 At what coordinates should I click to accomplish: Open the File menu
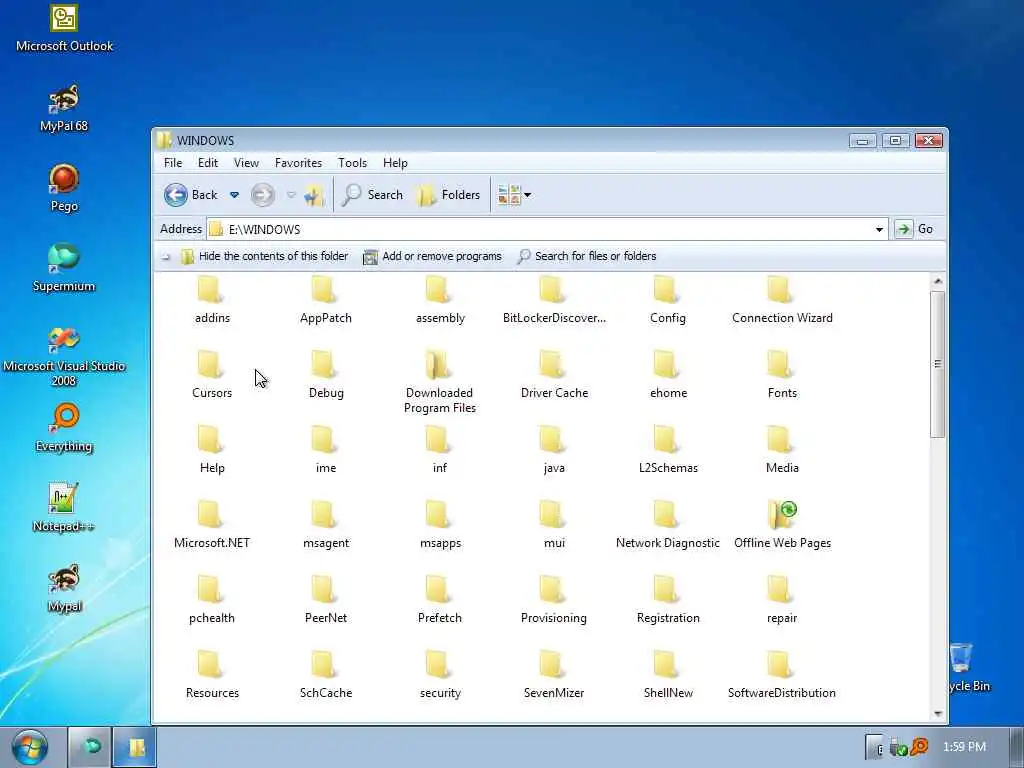(x=173, y=163)
